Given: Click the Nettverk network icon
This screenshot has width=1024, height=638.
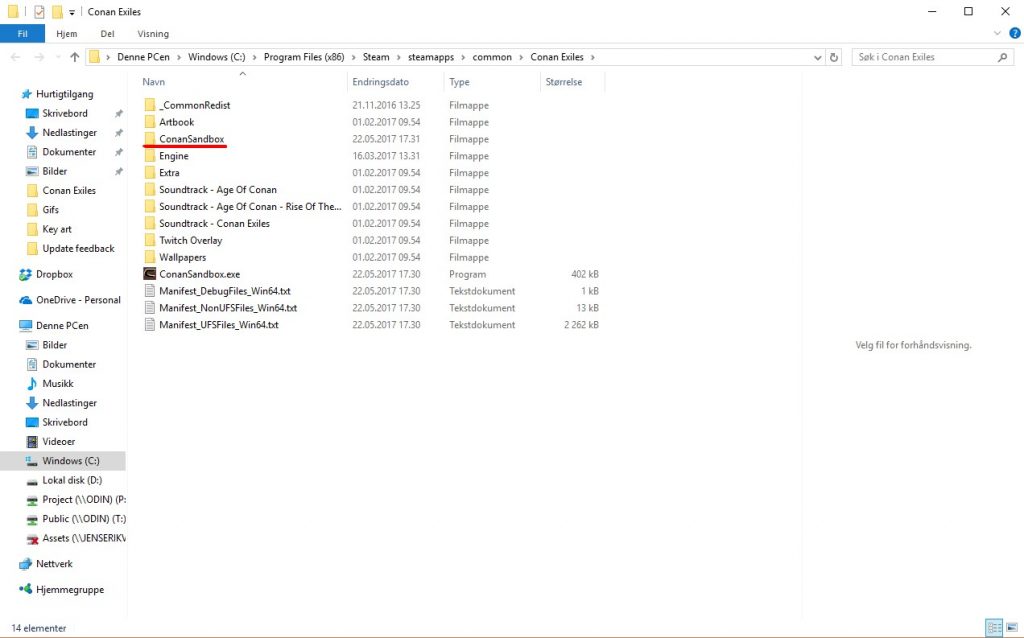Looking at the screenshot, I should pyautogui.click(x=26, y=564).
